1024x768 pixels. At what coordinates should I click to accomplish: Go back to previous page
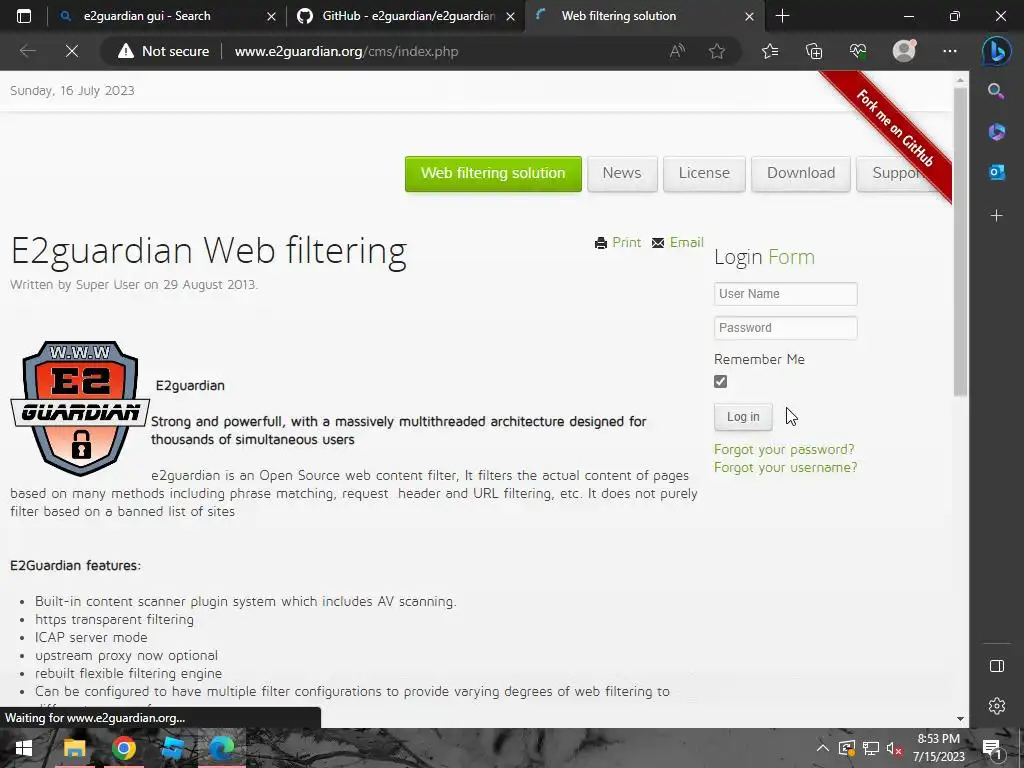(27, 51)
